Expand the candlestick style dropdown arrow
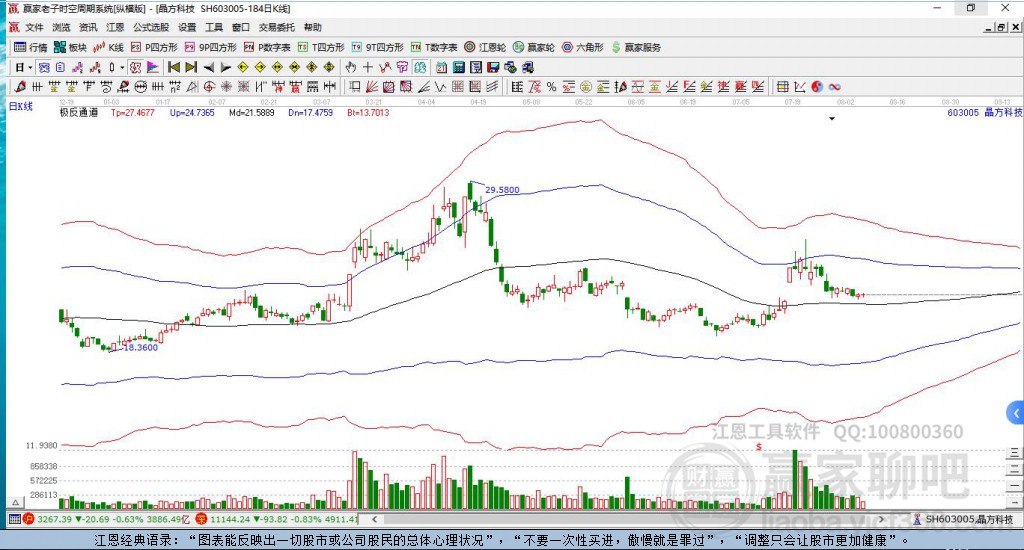The image size is (1024, 550). [122, 67]
